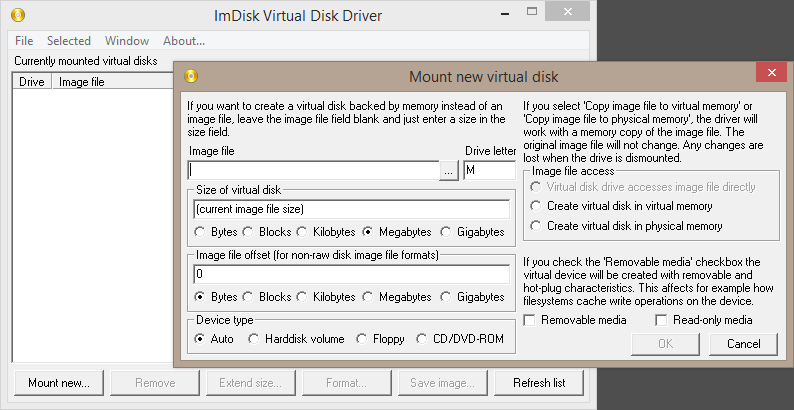This screenshot has height=410, width=794.
Task: Choose CD/DVD-ROM device type
Action: [422, 339]
